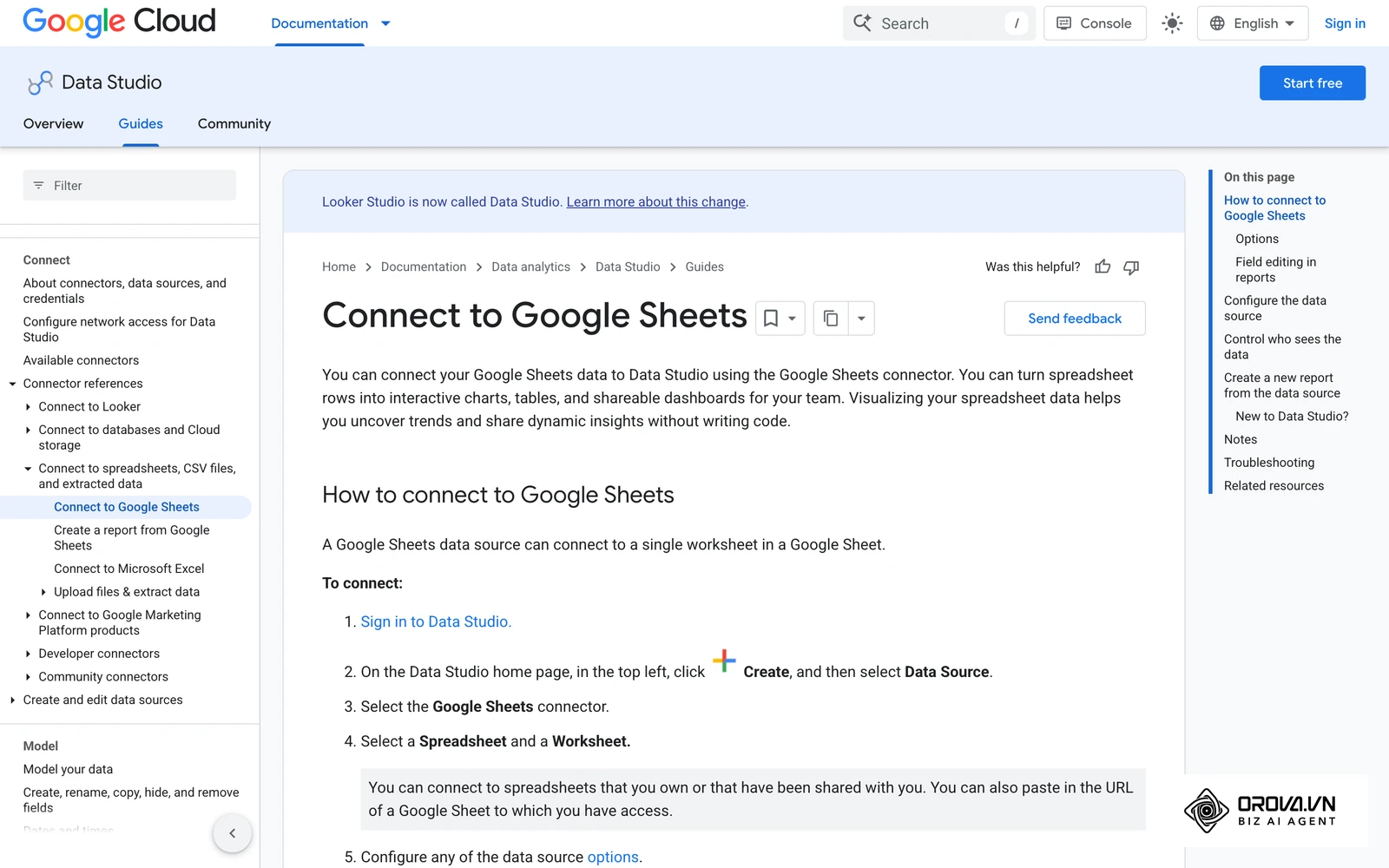Click Data analytics in the breadcrumb
1389x868 pixels.
pyautogui.click(x=531, y=267)
